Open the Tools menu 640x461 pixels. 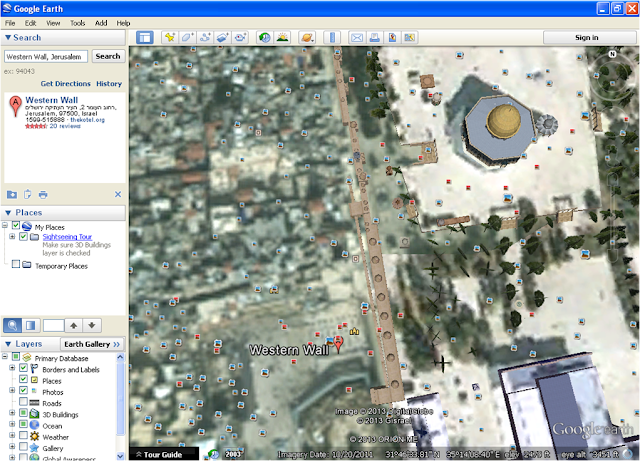78,23
